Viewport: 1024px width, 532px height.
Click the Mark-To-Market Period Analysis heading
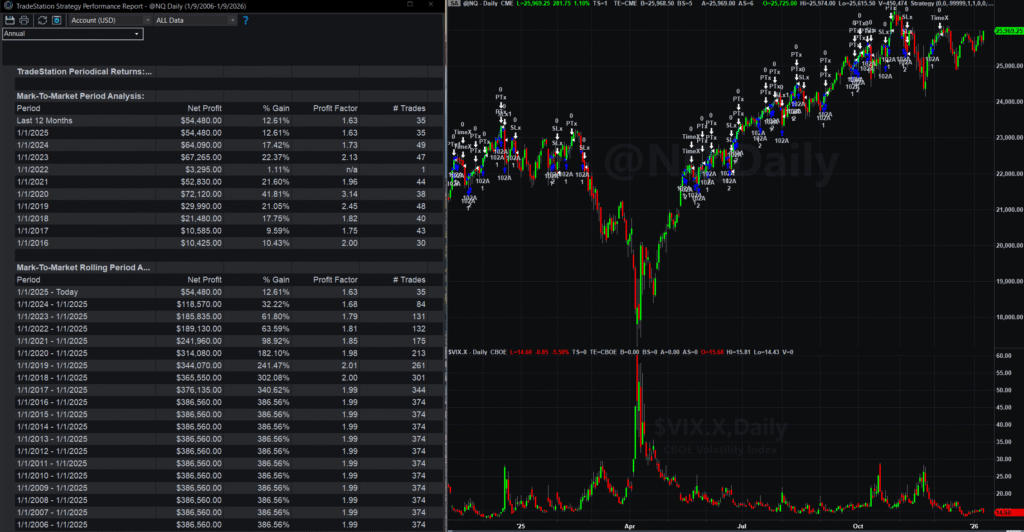(x=80, y=96)
